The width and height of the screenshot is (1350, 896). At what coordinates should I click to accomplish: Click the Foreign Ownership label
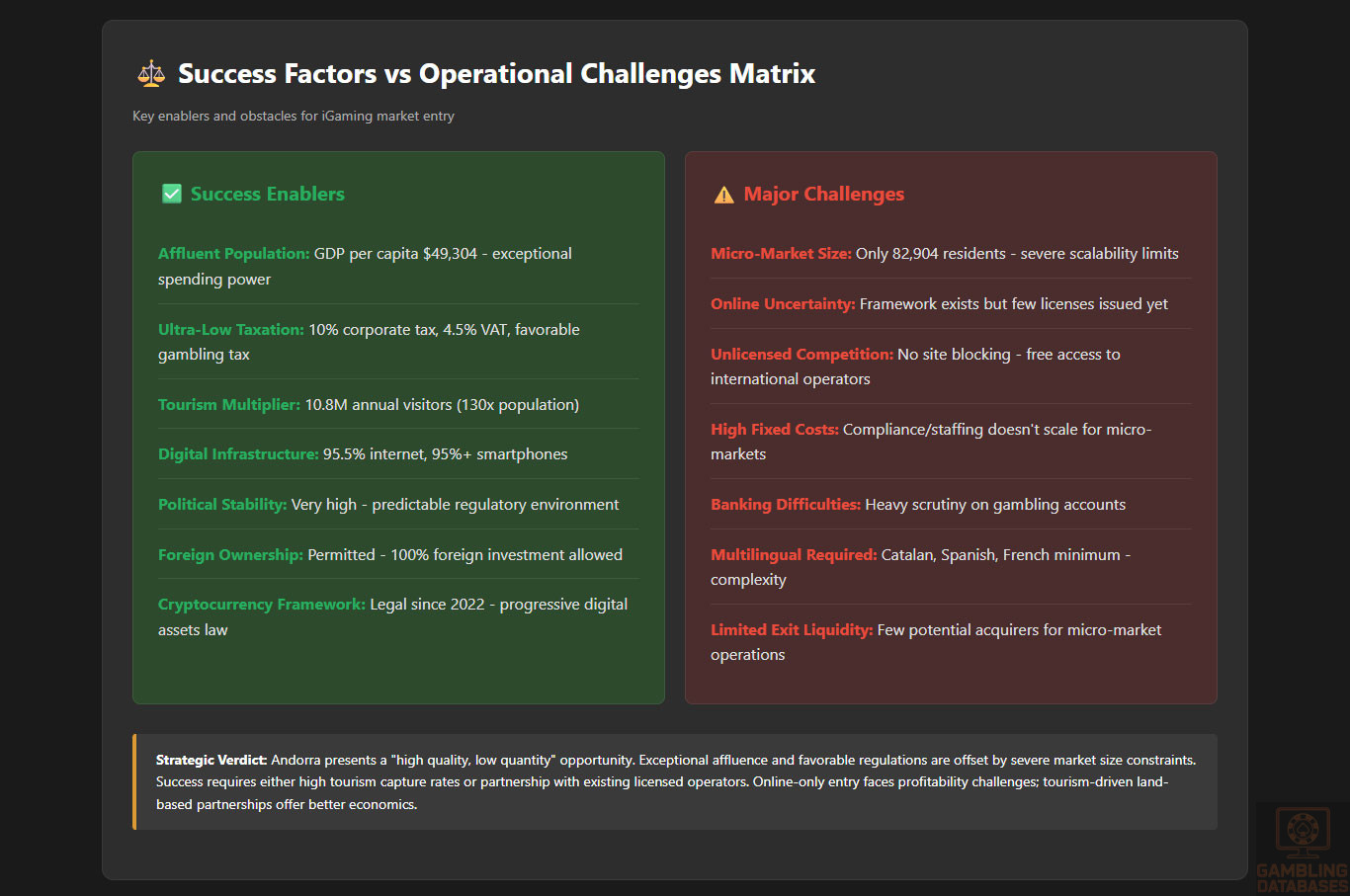point(230,555)
